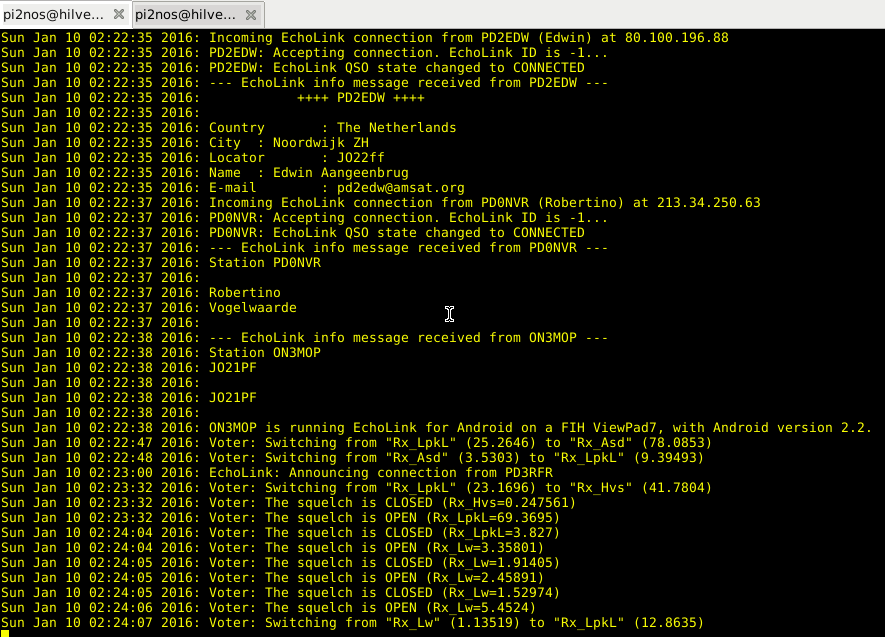This screenshot has width=885, height=637.
Task: Switch to the first pi2nos@hilve terminal tab
Action: click(x=54, y=15)
